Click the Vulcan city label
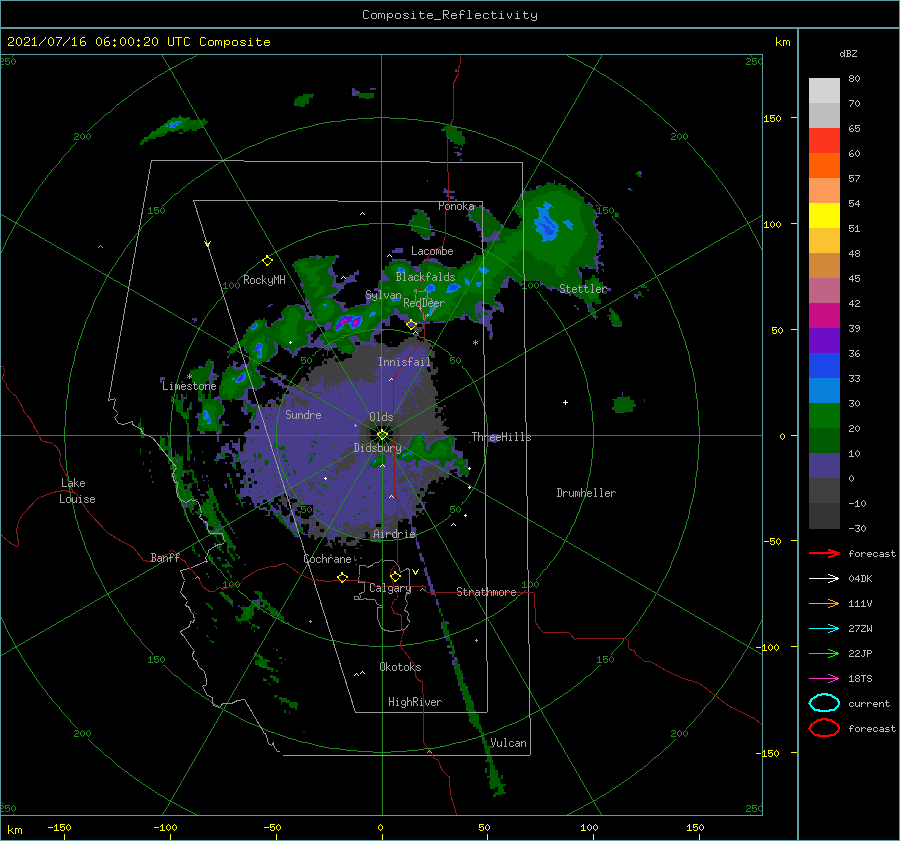This screenshot has width=900, height=841. click(x=508, y=743)
